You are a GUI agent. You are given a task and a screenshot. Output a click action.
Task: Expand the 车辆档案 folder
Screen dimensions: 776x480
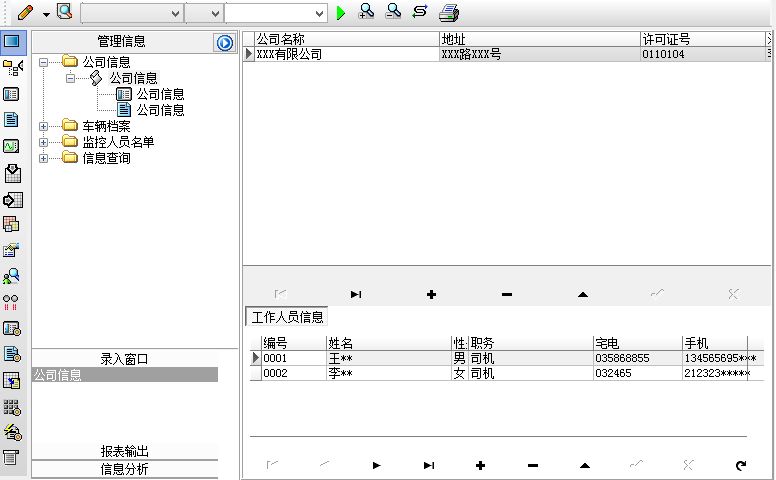point(44,126)
